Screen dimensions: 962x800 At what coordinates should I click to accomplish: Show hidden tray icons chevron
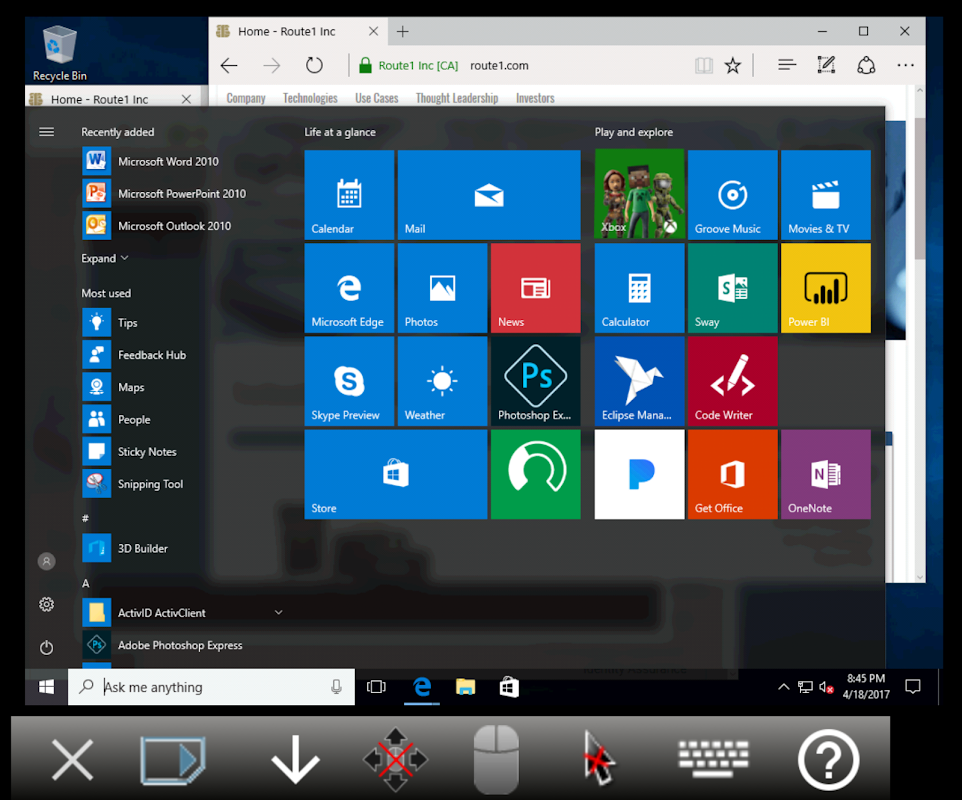(x=783, y=687)
